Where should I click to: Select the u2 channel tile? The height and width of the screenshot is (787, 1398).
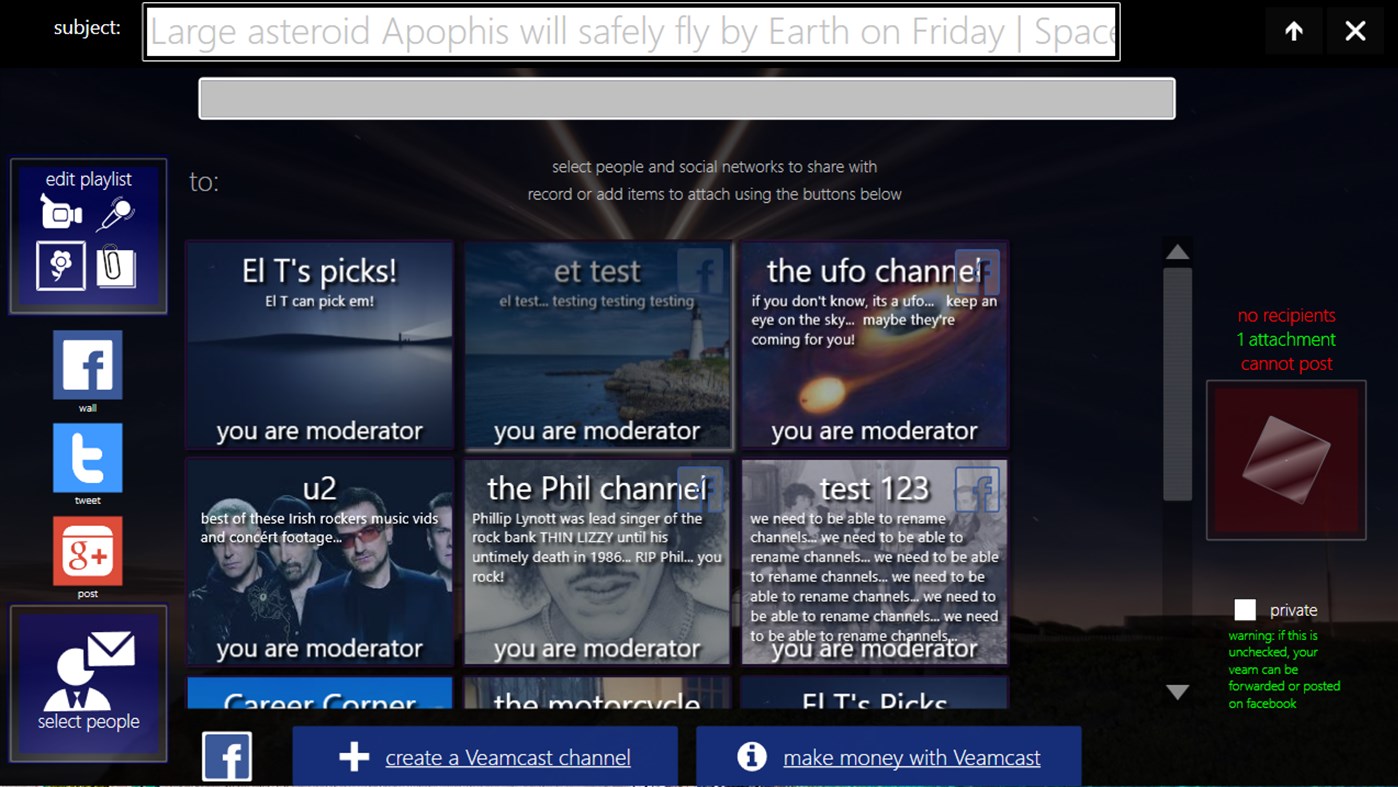pyautogui.click(x=319, y=562)
